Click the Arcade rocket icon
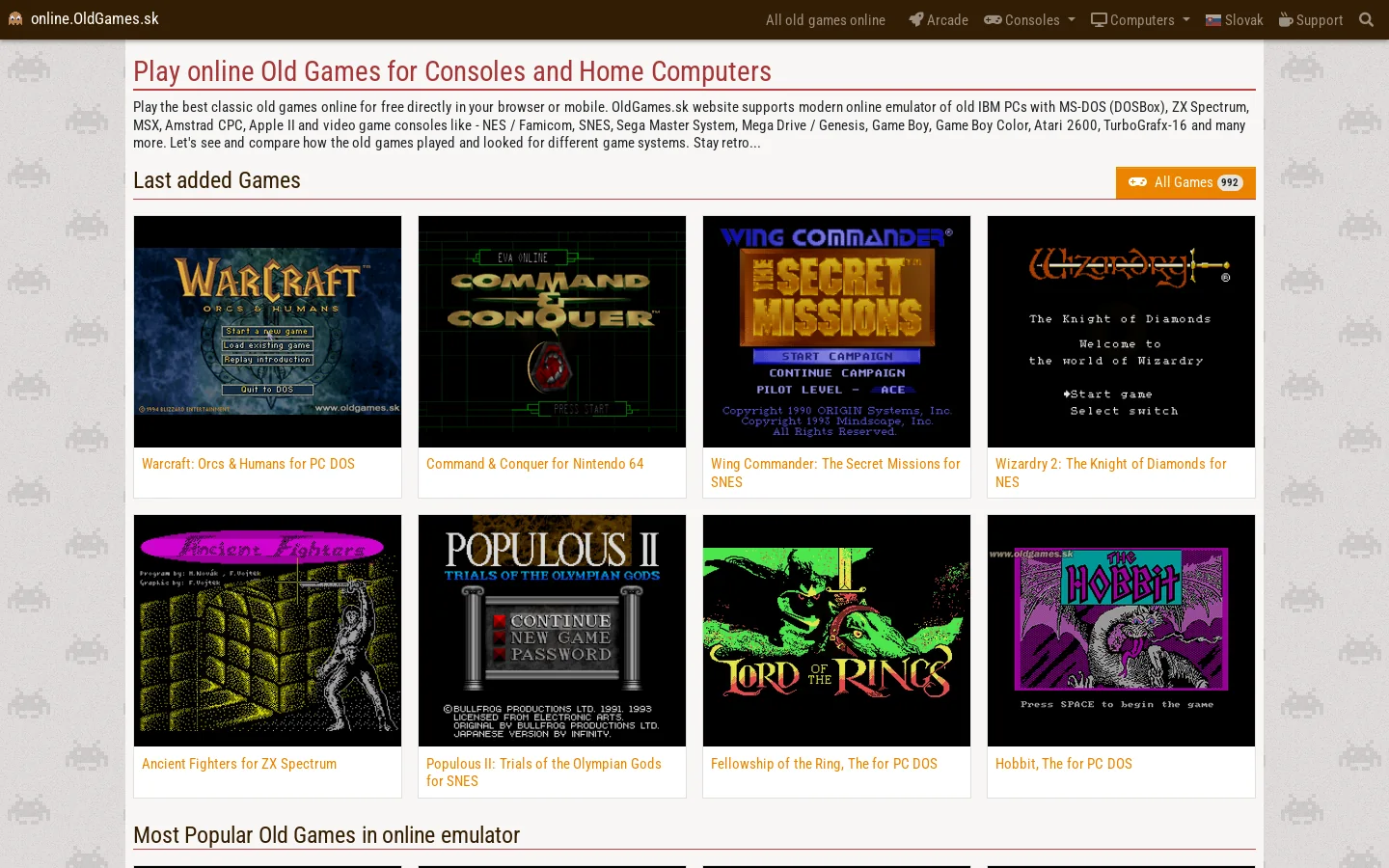This screenshot has width=1389, height=868. 915,19
